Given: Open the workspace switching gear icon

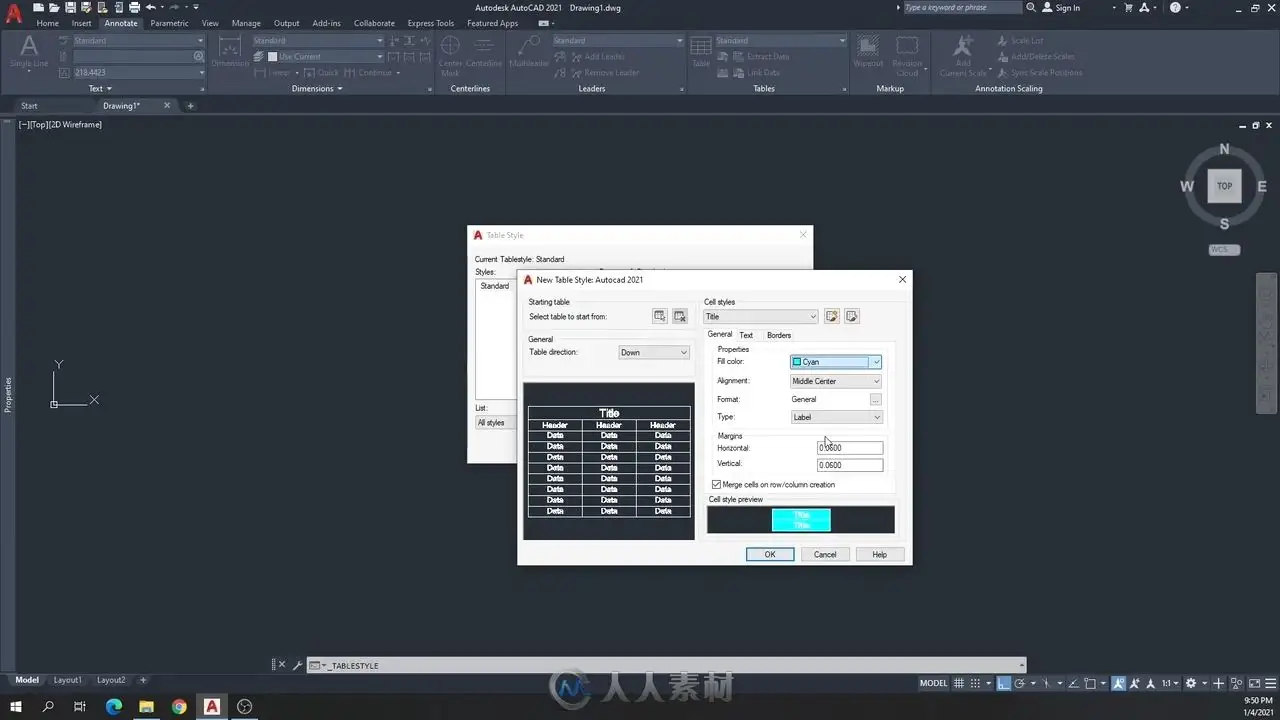Looking at the screenshot, I should click(1190, 683).
